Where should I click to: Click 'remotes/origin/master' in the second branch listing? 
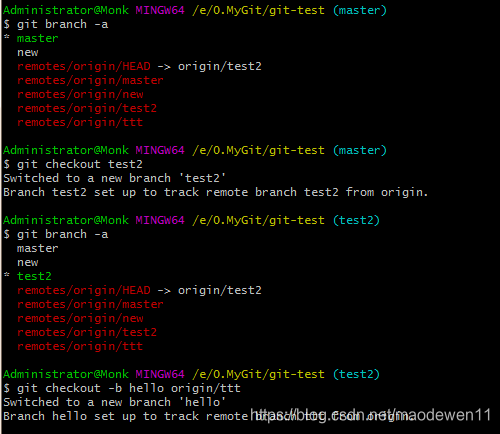pos(90,304)
